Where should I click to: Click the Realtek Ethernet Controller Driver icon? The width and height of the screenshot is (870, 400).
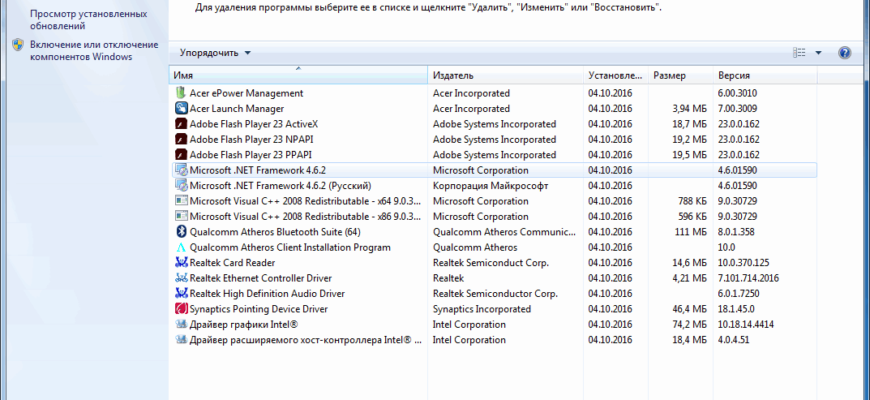tap(180, 278)
